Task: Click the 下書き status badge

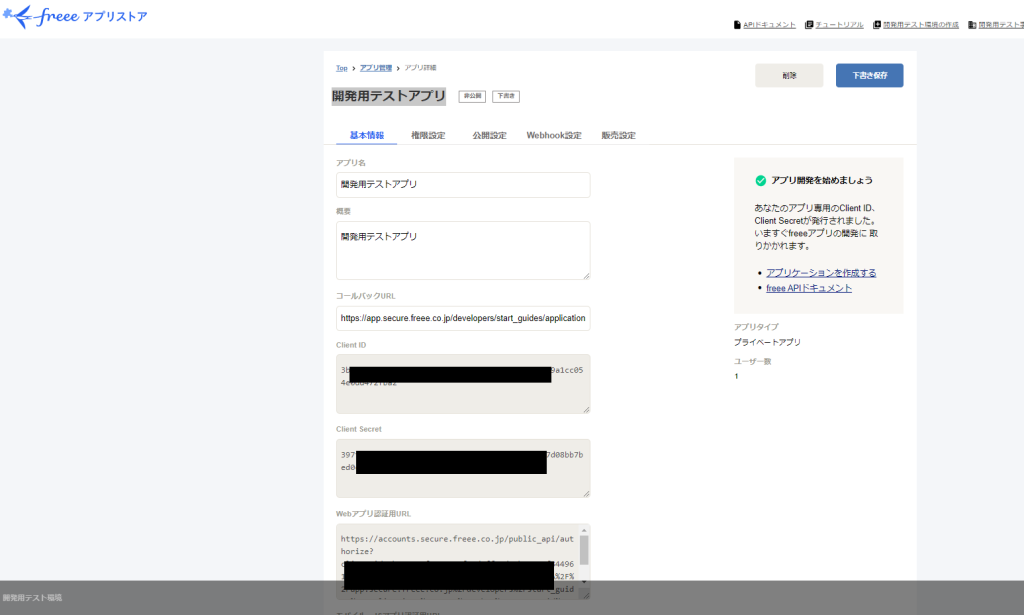Action: (x=505, y=96)
